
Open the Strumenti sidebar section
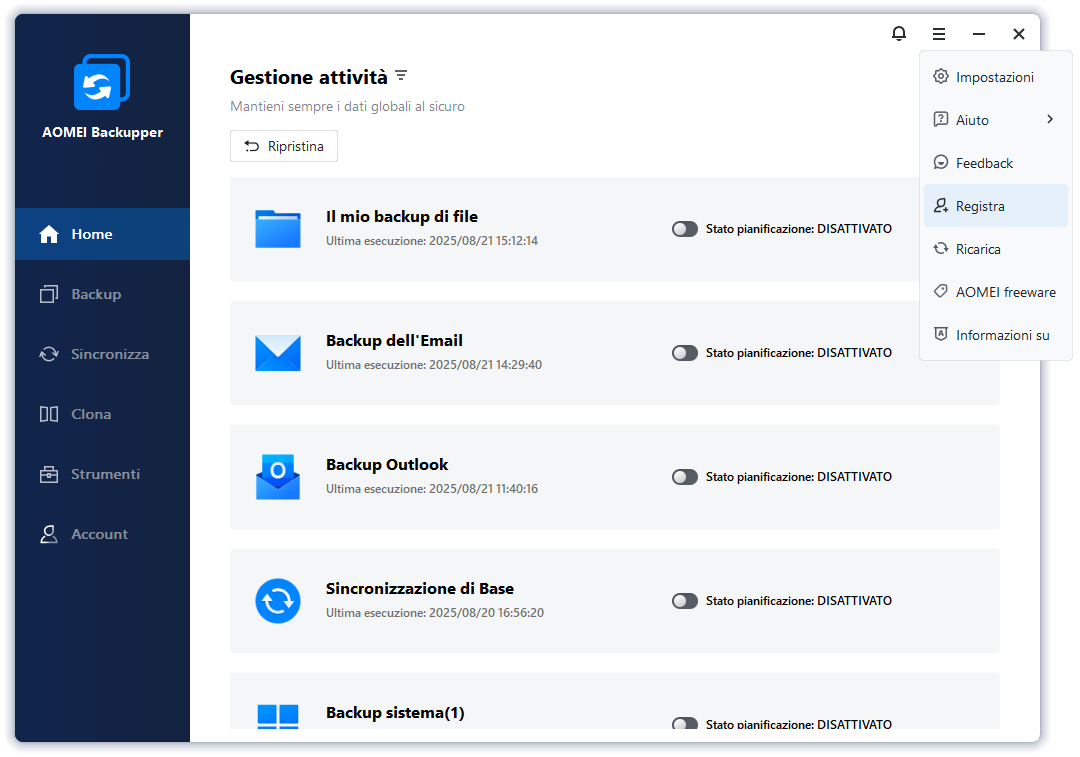104,474
